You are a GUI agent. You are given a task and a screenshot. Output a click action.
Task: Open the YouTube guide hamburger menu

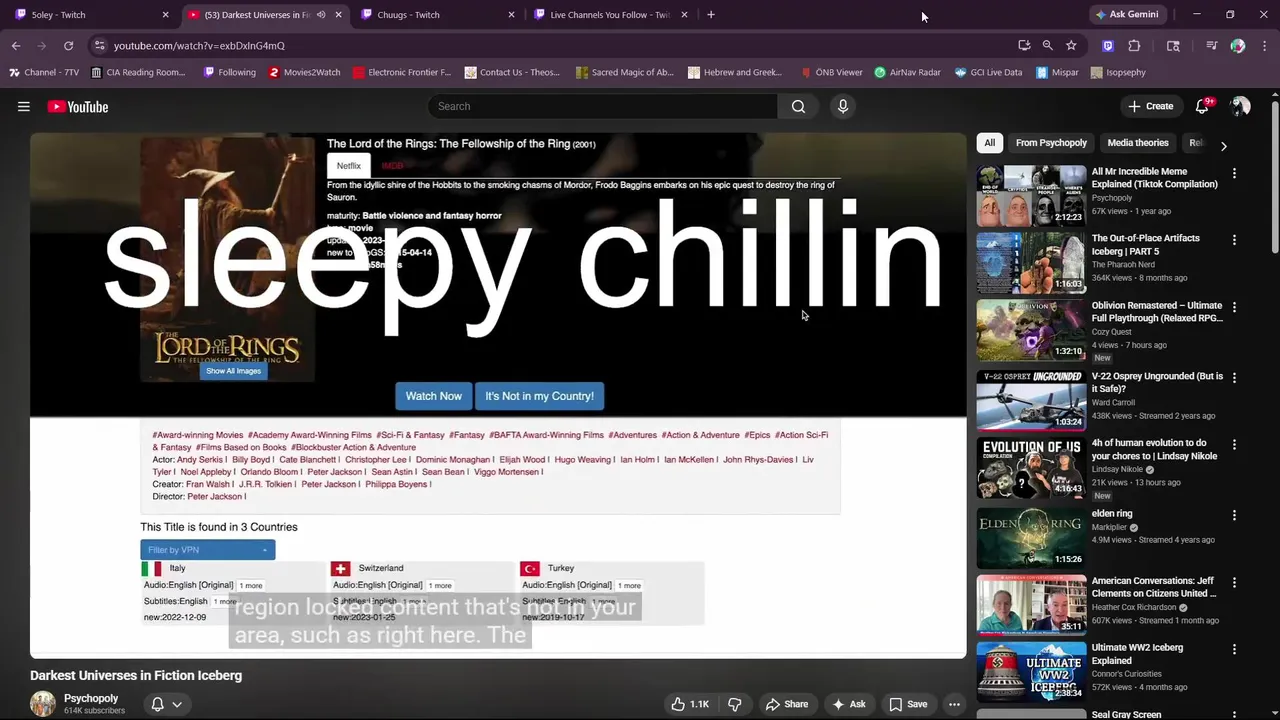pos(24,107)
